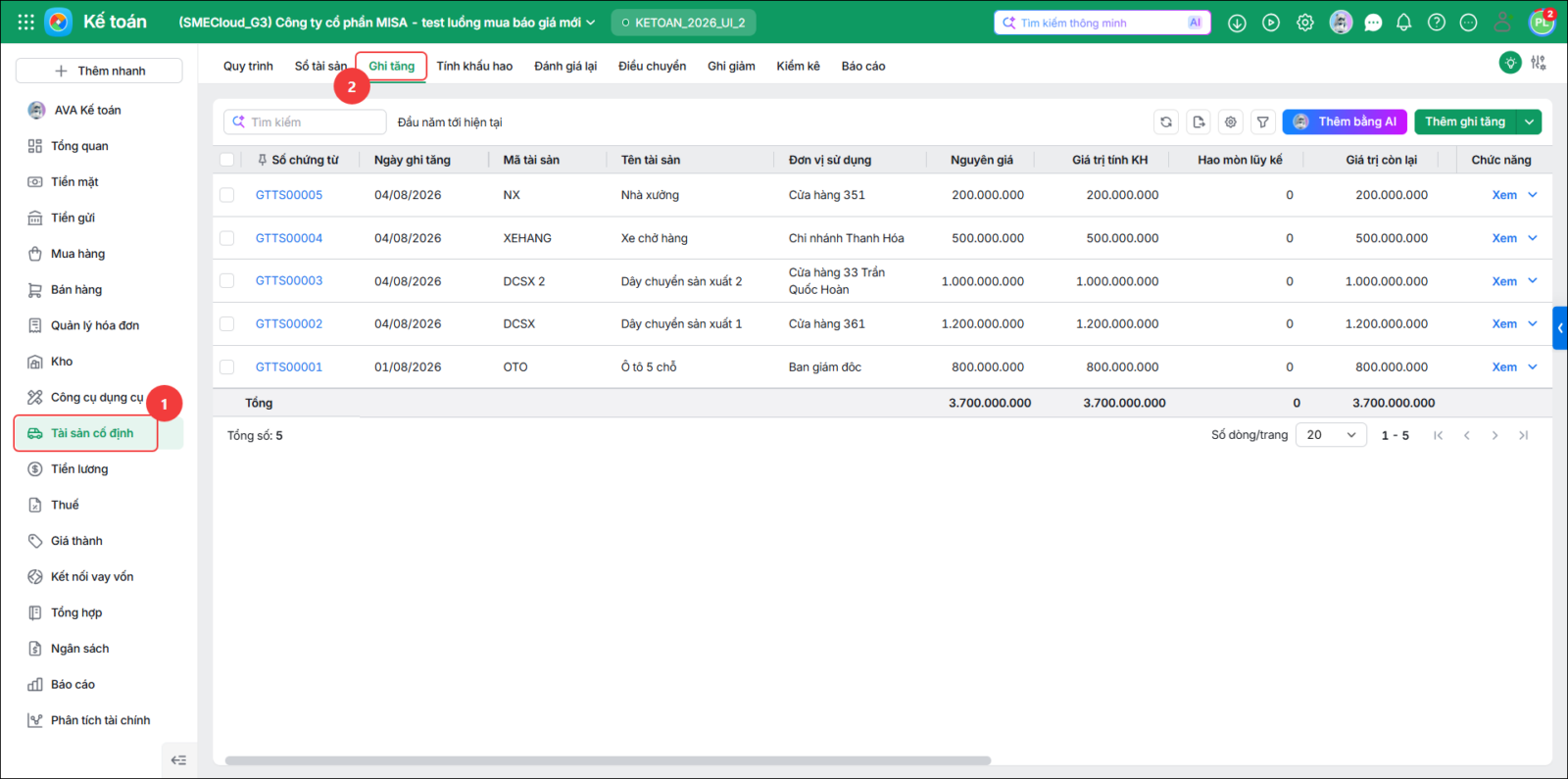Click the Tìm kiếm search field

pos(305,122)
